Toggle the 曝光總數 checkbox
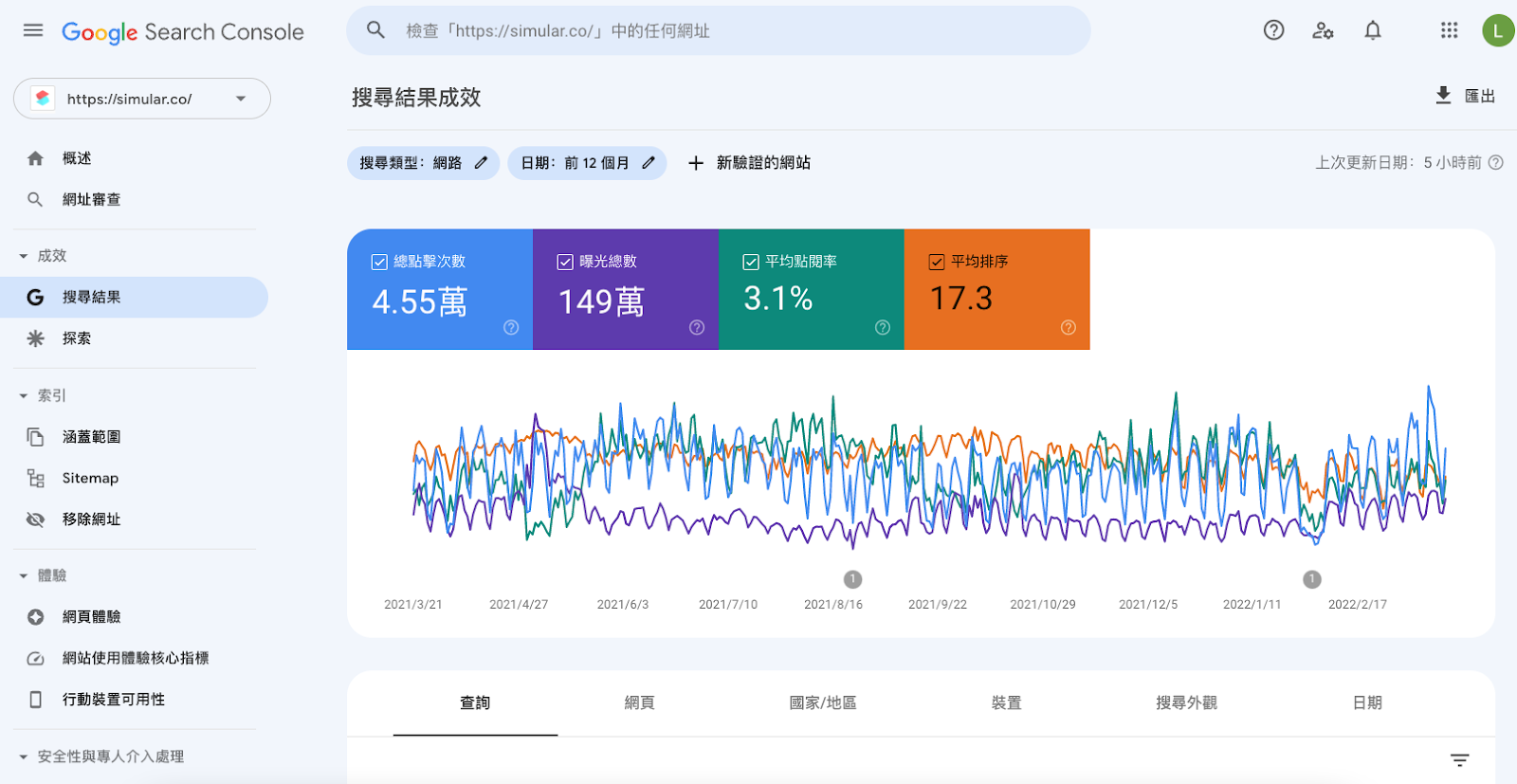Image resolution: width=1517 pixels, height=784 pixels. click(x=565, y=262)
